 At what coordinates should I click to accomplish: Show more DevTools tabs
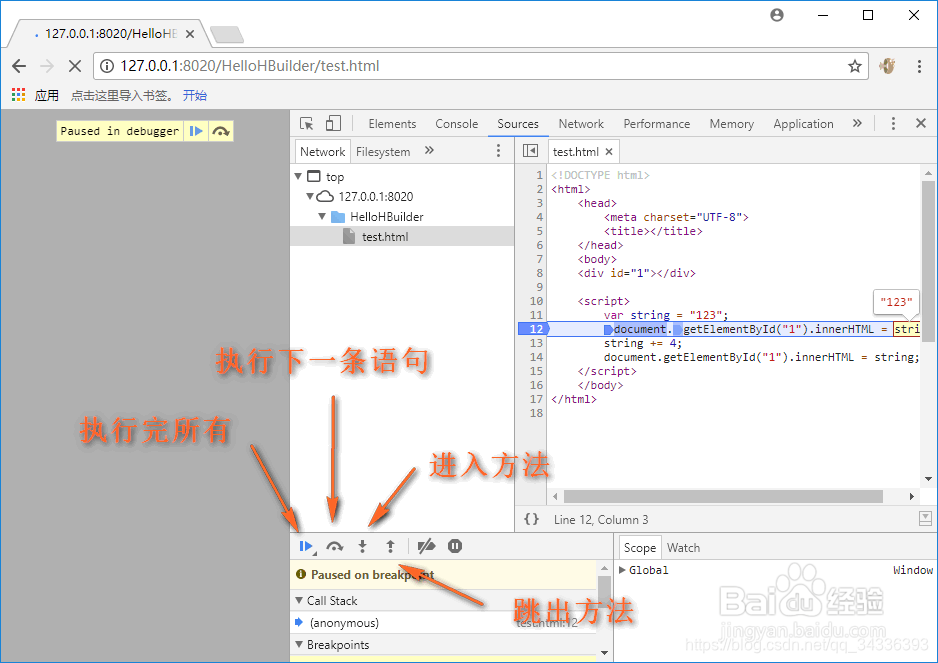[x=857, y=123]
